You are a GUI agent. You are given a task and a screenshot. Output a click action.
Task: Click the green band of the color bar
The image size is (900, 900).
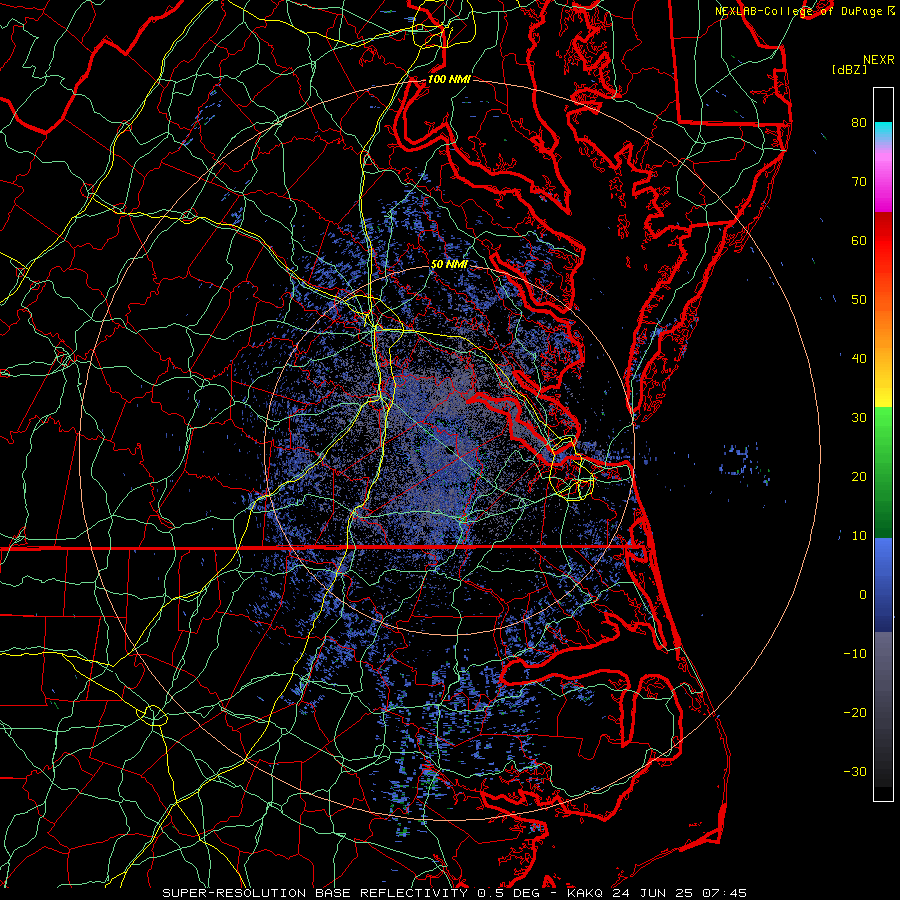tap(883, 471)
